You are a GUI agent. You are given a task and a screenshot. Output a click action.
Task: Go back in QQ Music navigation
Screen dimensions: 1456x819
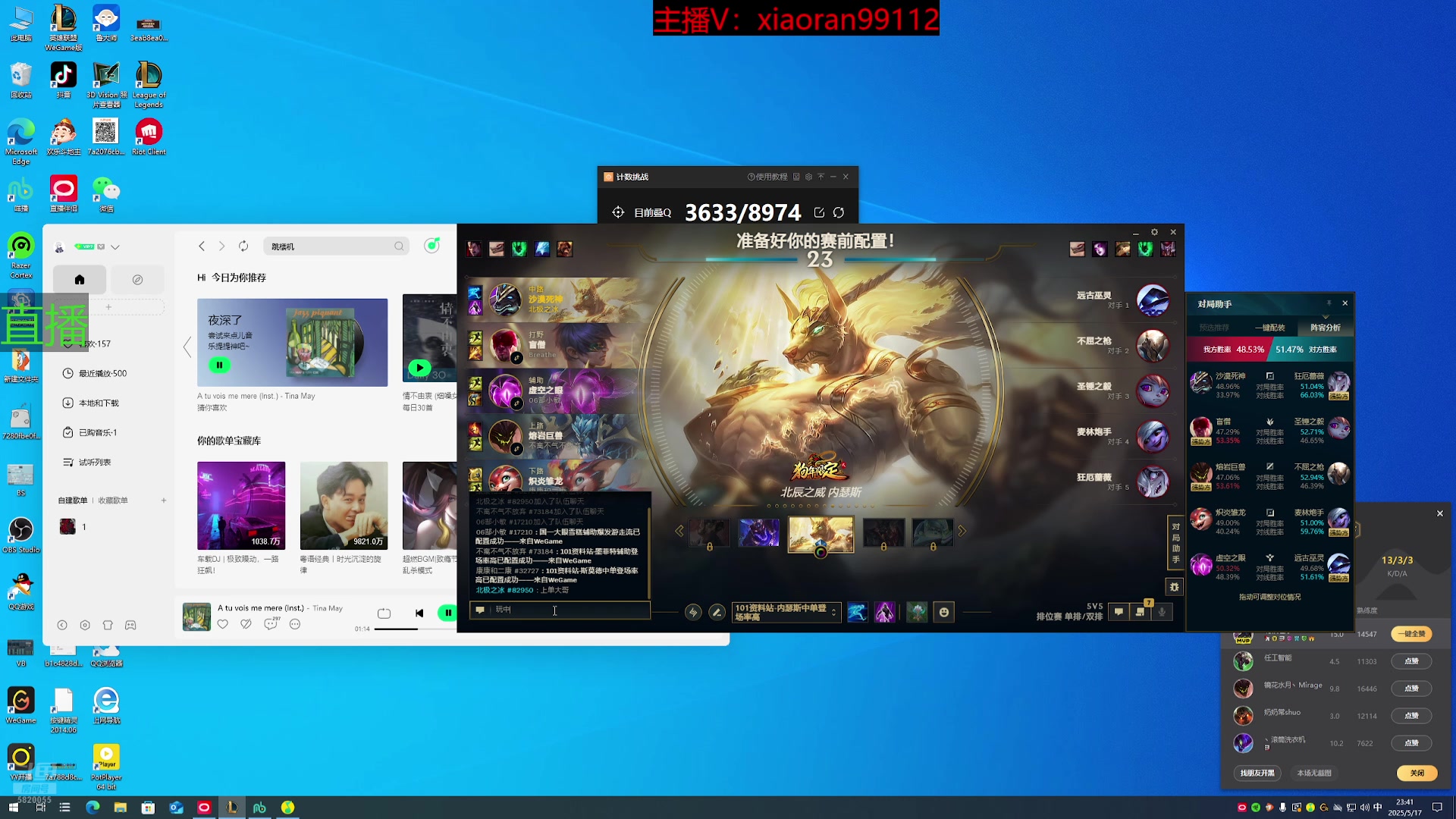coord(202,246)
